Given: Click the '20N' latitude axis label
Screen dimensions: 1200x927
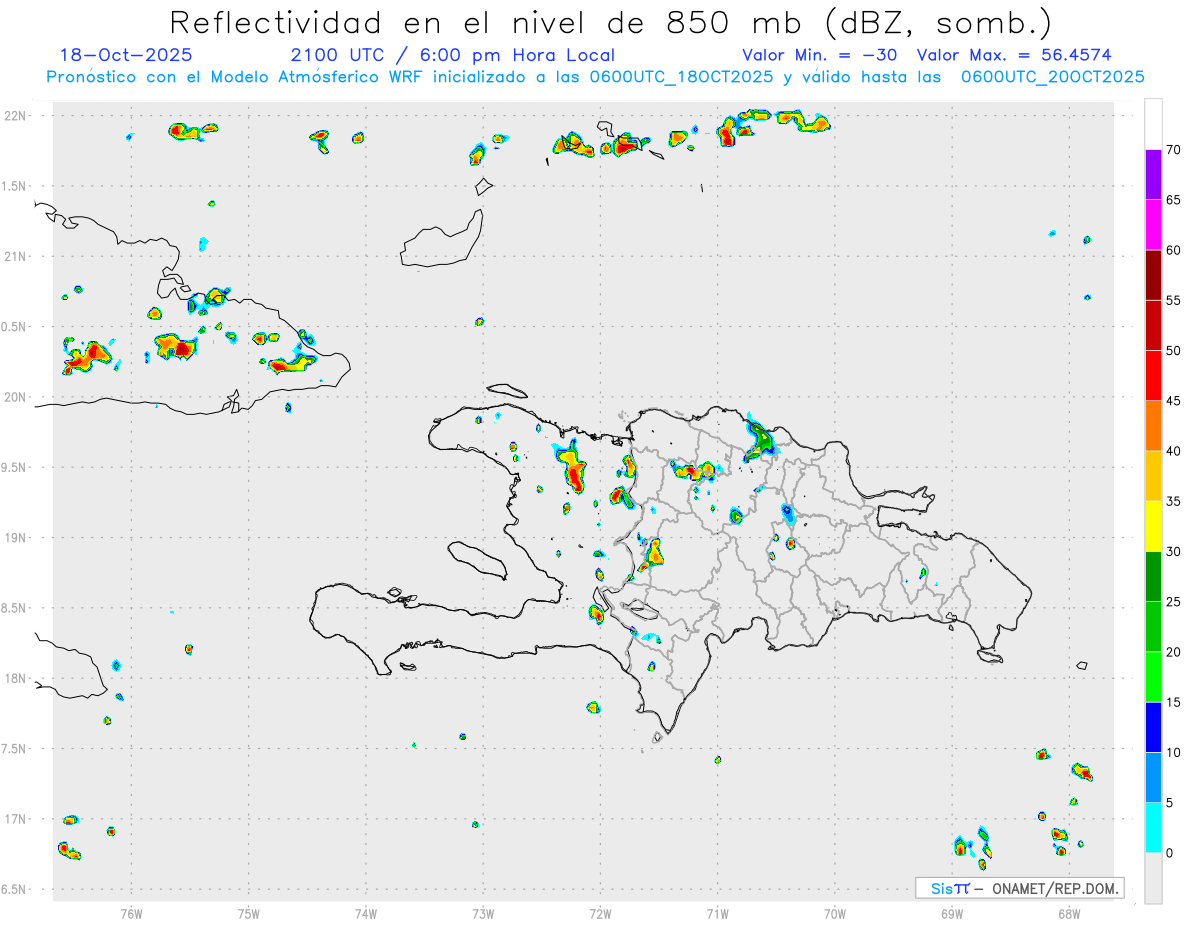Looking at the screenshot, I should (x=17, y=397).
